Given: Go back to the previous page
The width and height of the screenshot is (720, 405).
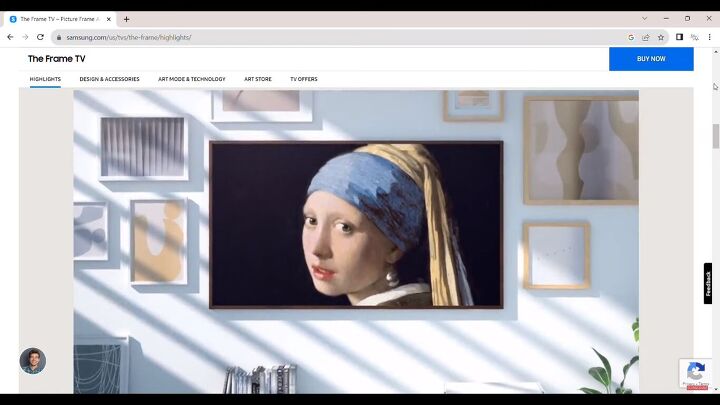Looking at the screenshot, I should click(x=10, y=37).
